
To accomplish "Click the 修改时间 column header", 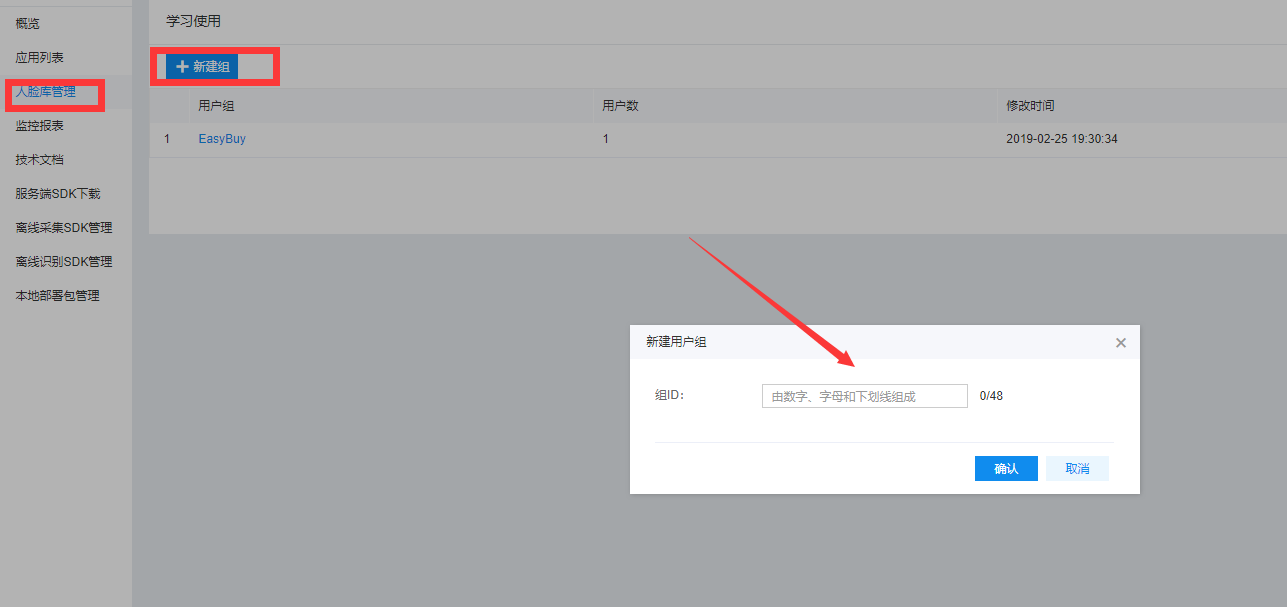I will [x=1030, y=106].
